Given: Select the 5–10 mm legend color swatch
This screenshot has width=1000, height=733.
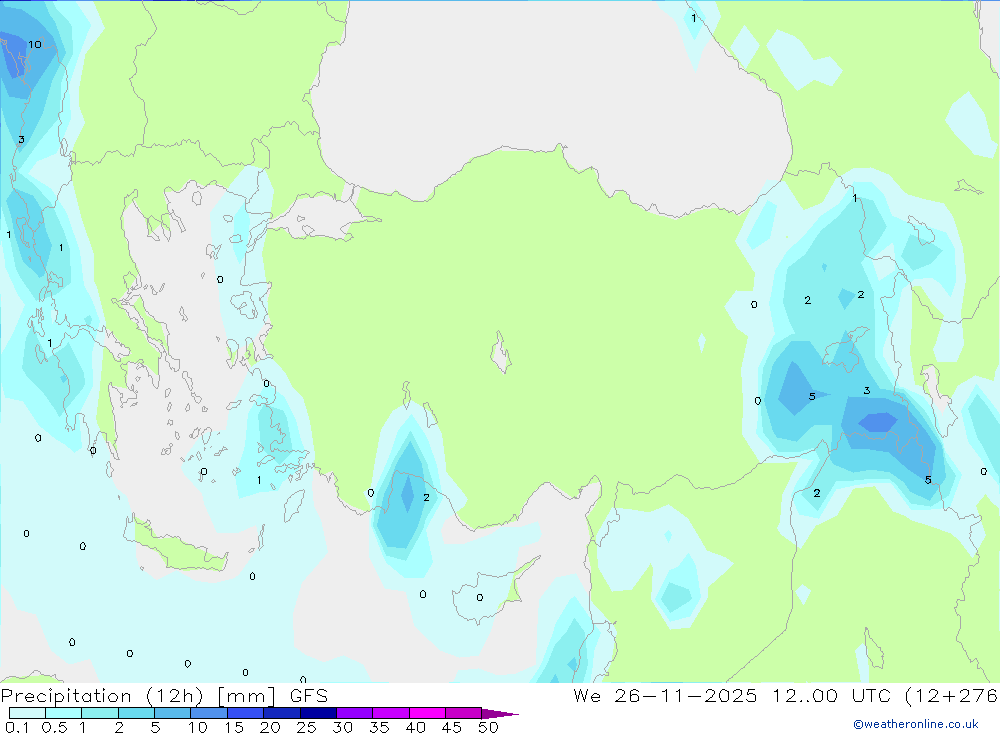Looking at the screenshot, I should click(173, 713).
